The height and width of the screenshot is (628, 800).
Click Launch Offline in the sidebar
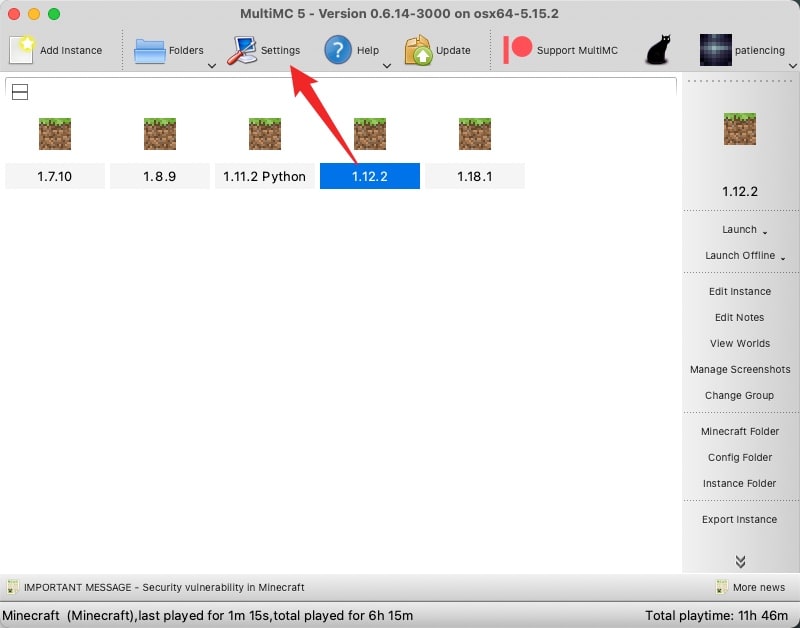740,256
